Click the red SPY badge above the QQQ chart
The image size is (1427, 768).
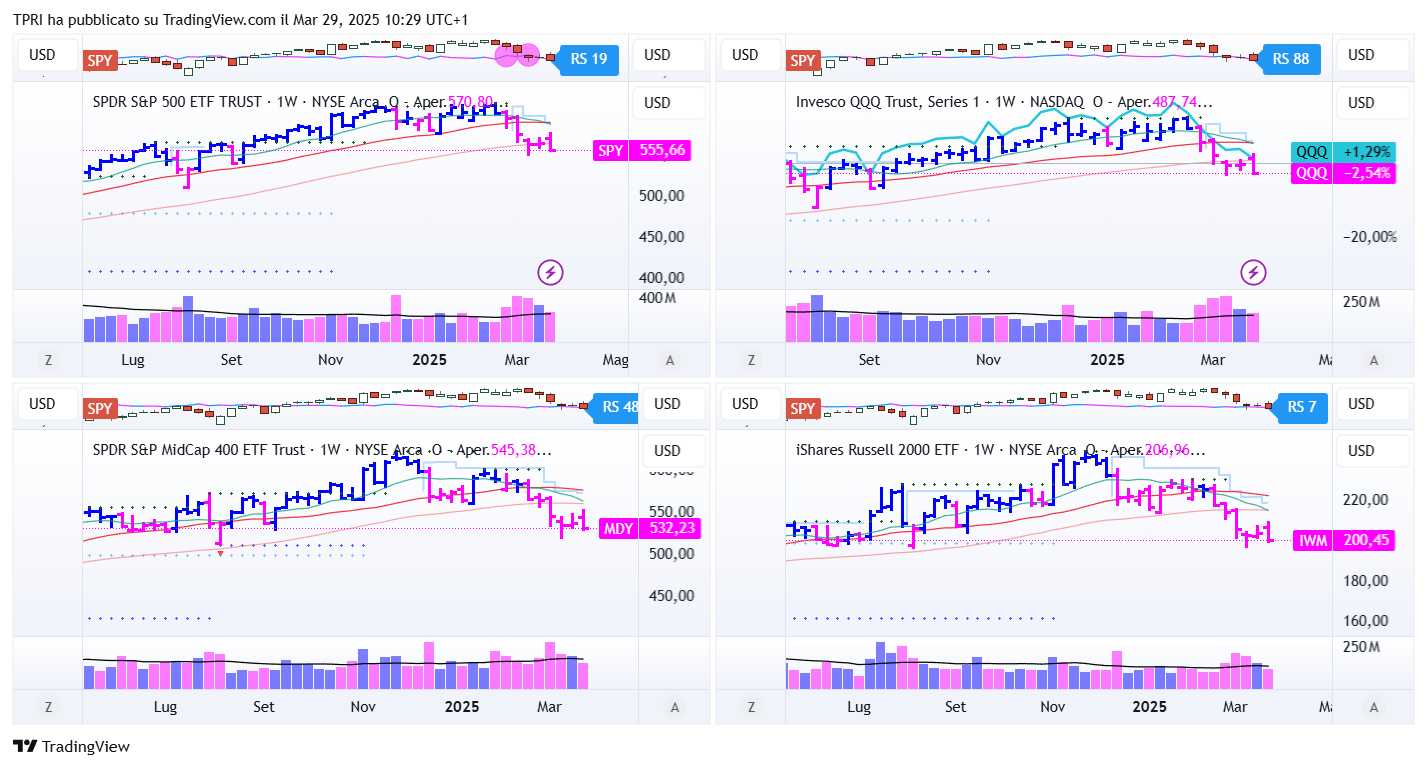point(803,60)
